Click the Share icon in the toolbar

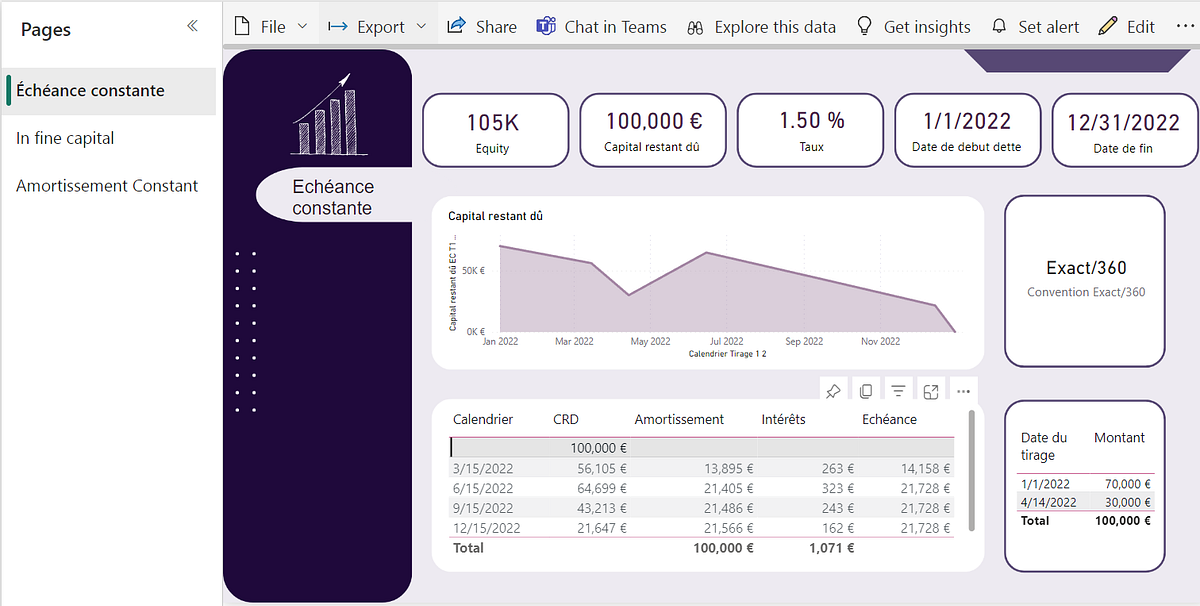point(482,26)
